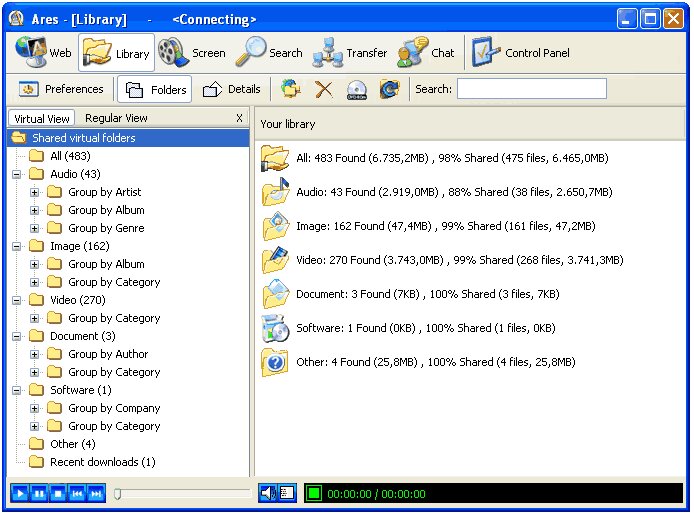Click the Play button in player bar
This screenshot has height=516, width=694.
[x=20, y=493]
